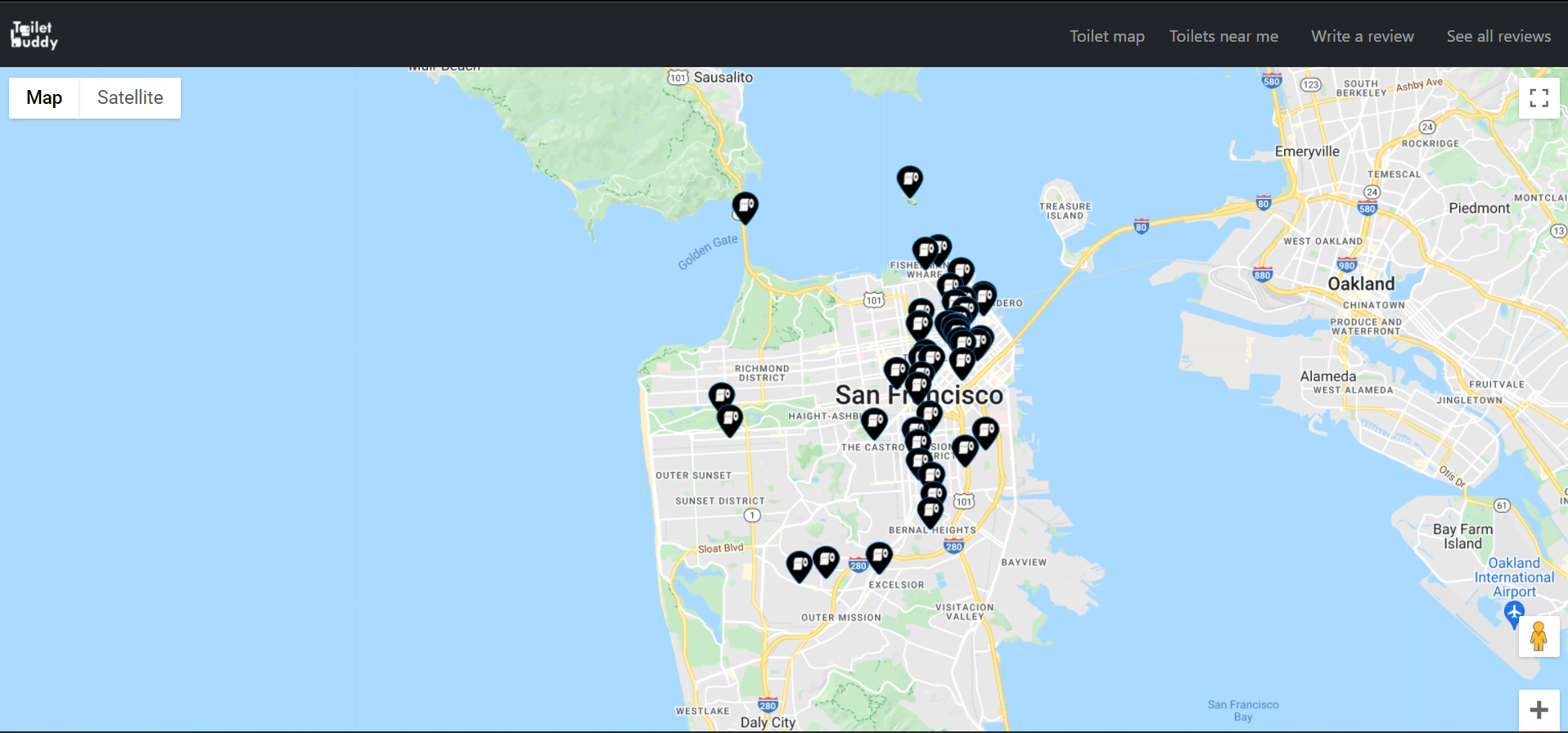Open the Toilet Buddy logo home link
Viewport: 1568px width, 733px height.
(34, 35)
